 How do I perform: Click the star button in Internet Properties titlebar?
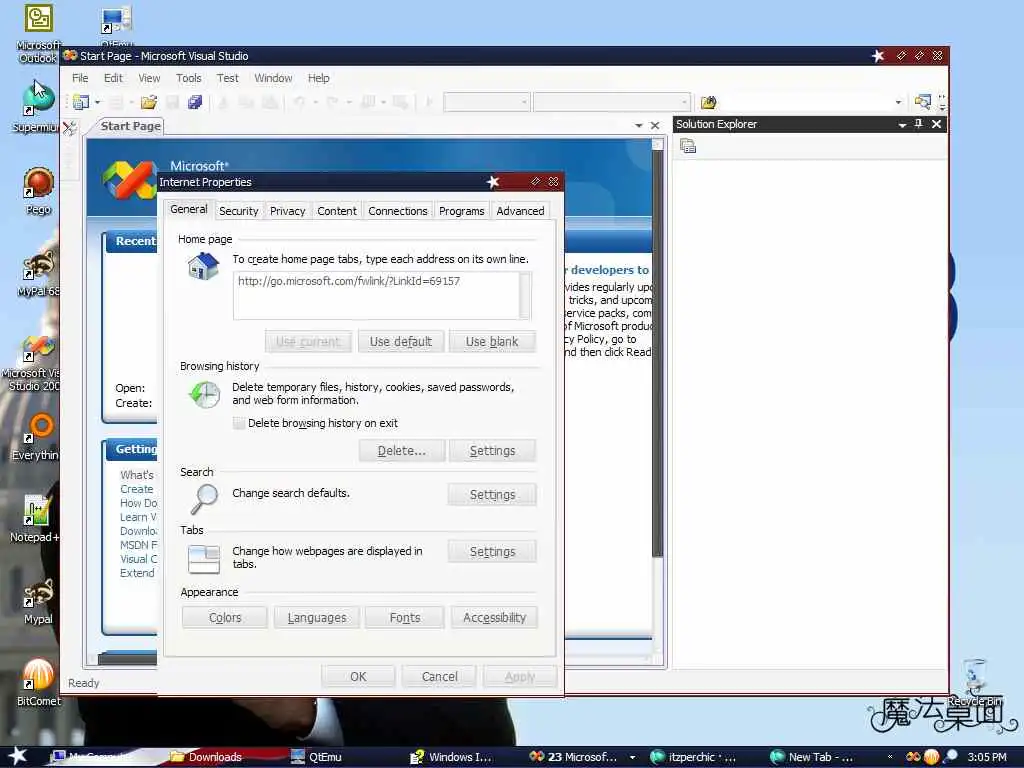tap(493, 182)
